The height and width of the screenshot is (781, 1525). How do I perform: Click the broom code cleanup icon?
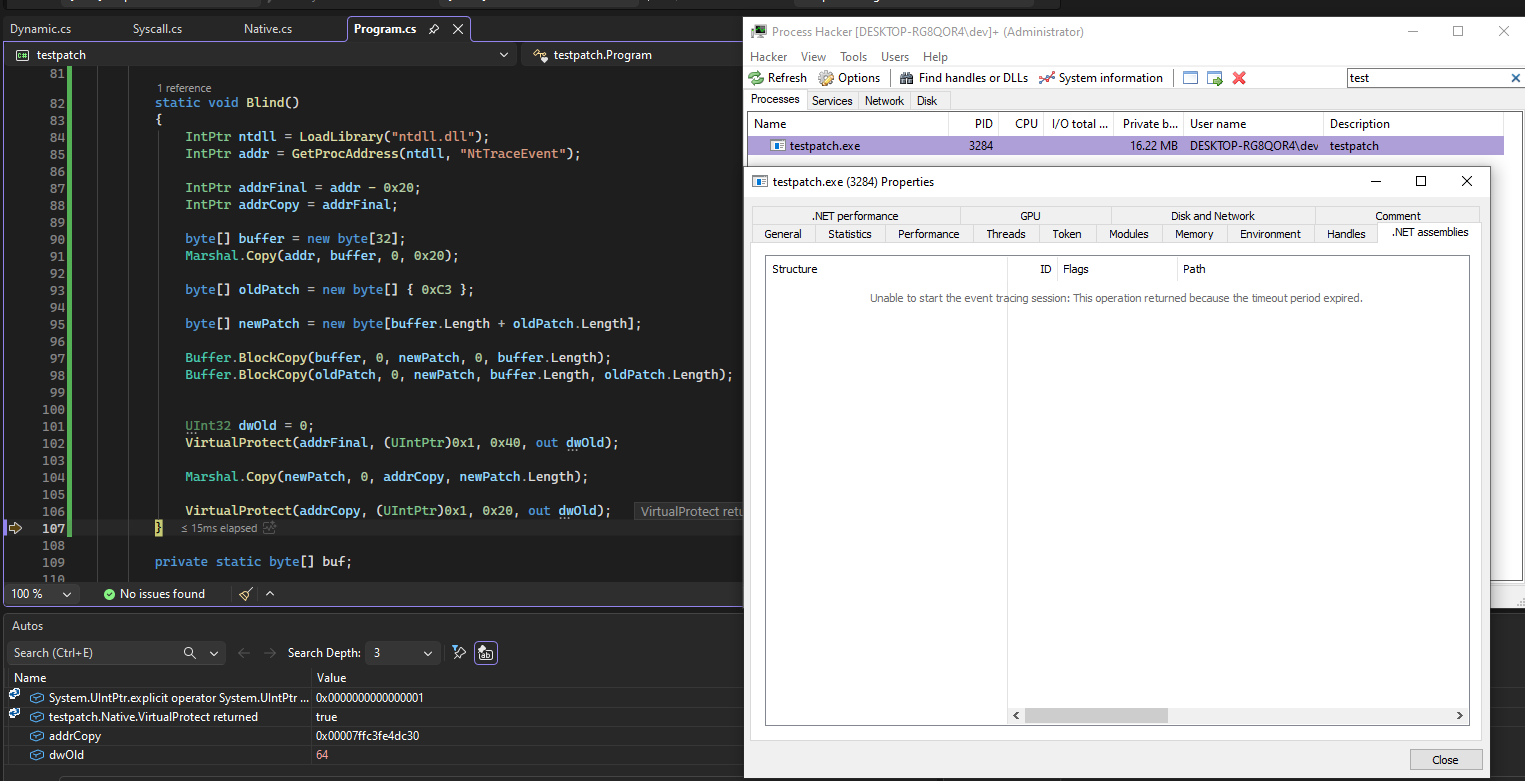point(246,594)
